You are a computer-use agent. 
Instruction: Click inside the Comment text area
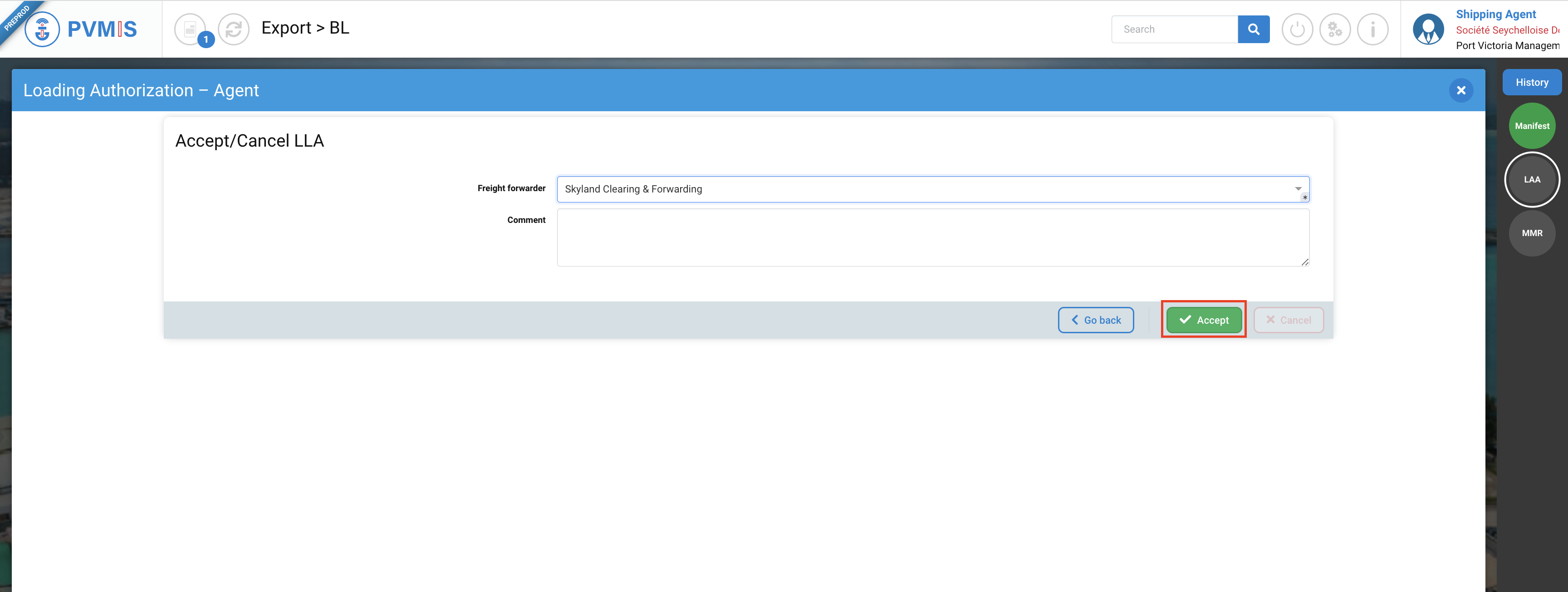coord(932,237)
